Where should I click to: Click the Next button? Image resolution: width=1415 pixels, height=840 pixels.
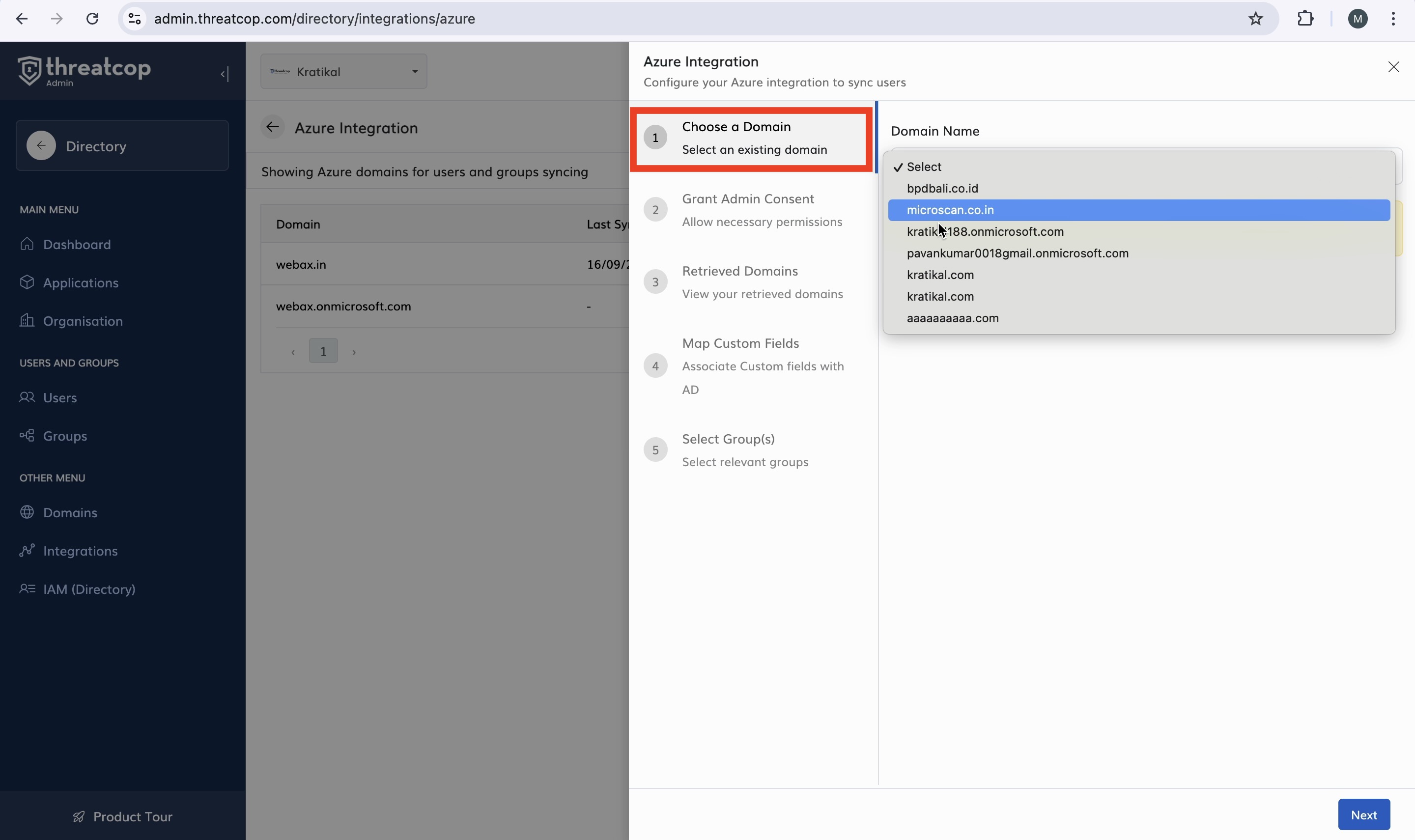click(1363, 814)
